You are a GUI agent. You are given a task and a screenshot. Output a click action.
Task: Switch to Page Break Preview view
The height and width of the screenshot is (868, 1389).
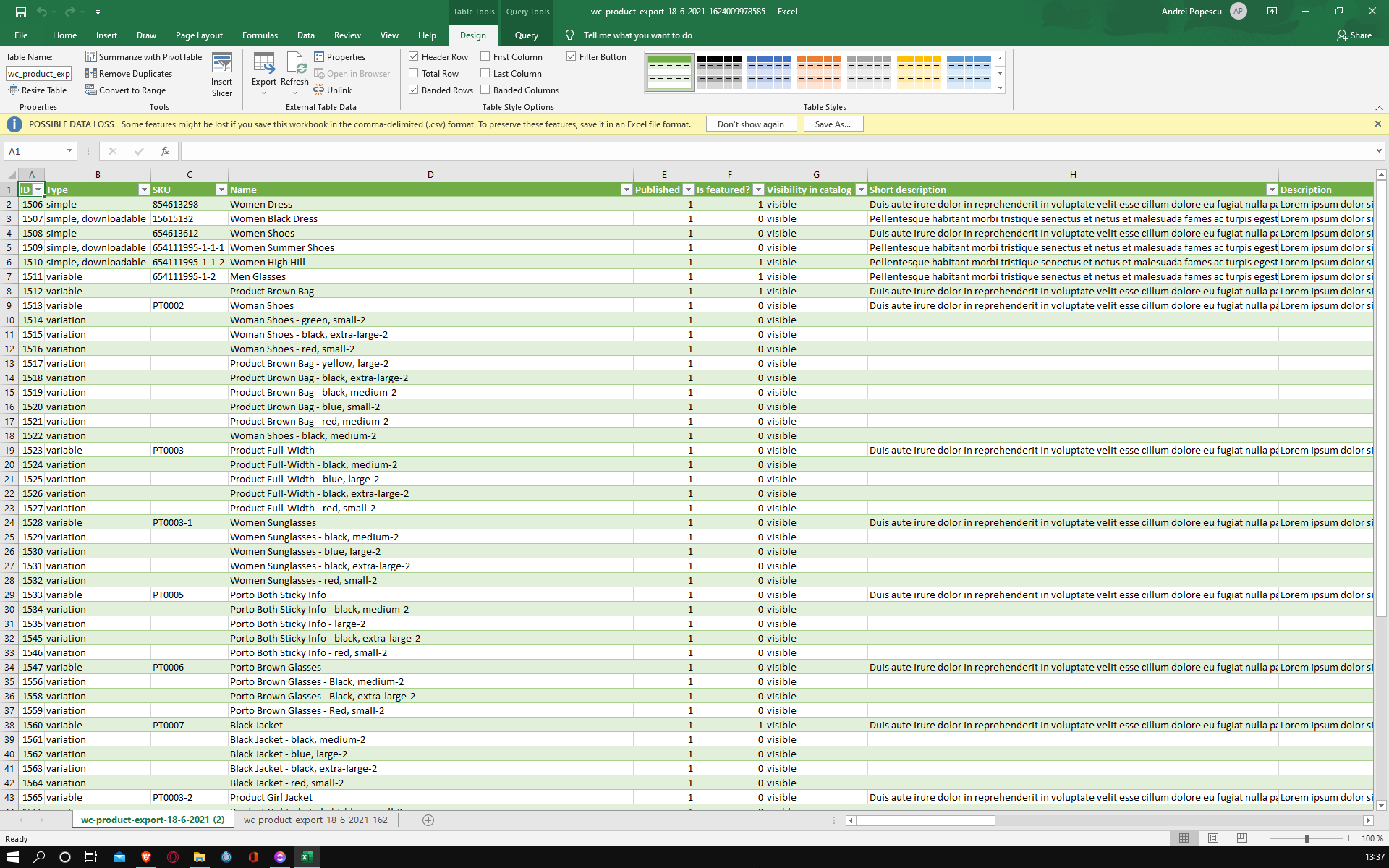1242,838
